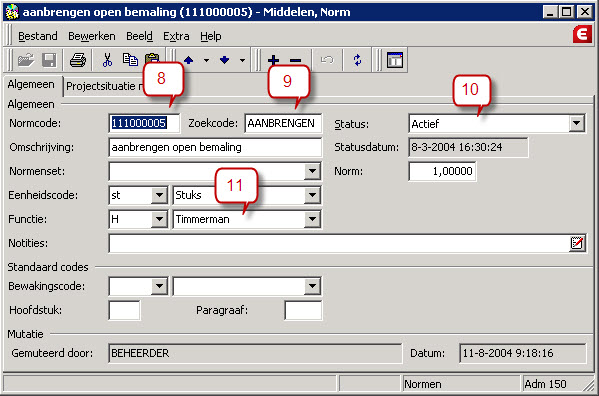Viewport: 599px width, 396px height.
Task: Click the Norm value field 1,00000
Action: tap(442, 171)
